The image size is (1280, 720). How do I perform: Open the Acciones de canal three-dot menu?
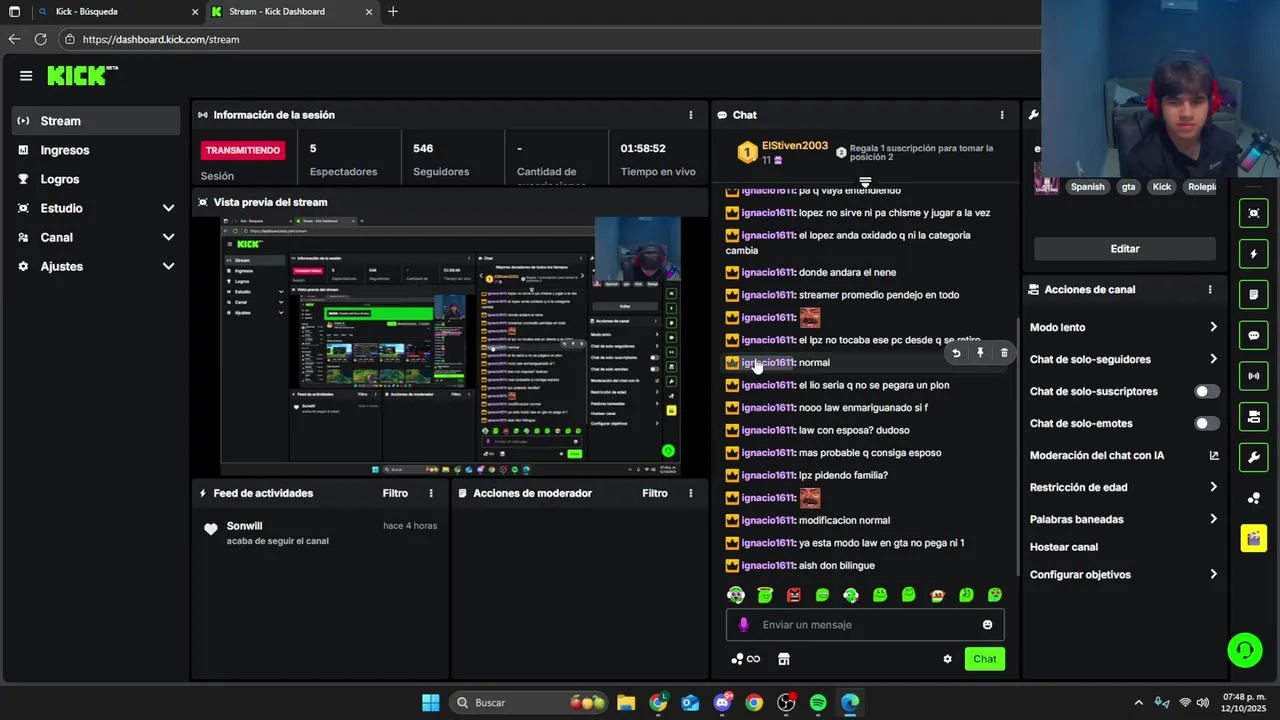[1209, 289]
